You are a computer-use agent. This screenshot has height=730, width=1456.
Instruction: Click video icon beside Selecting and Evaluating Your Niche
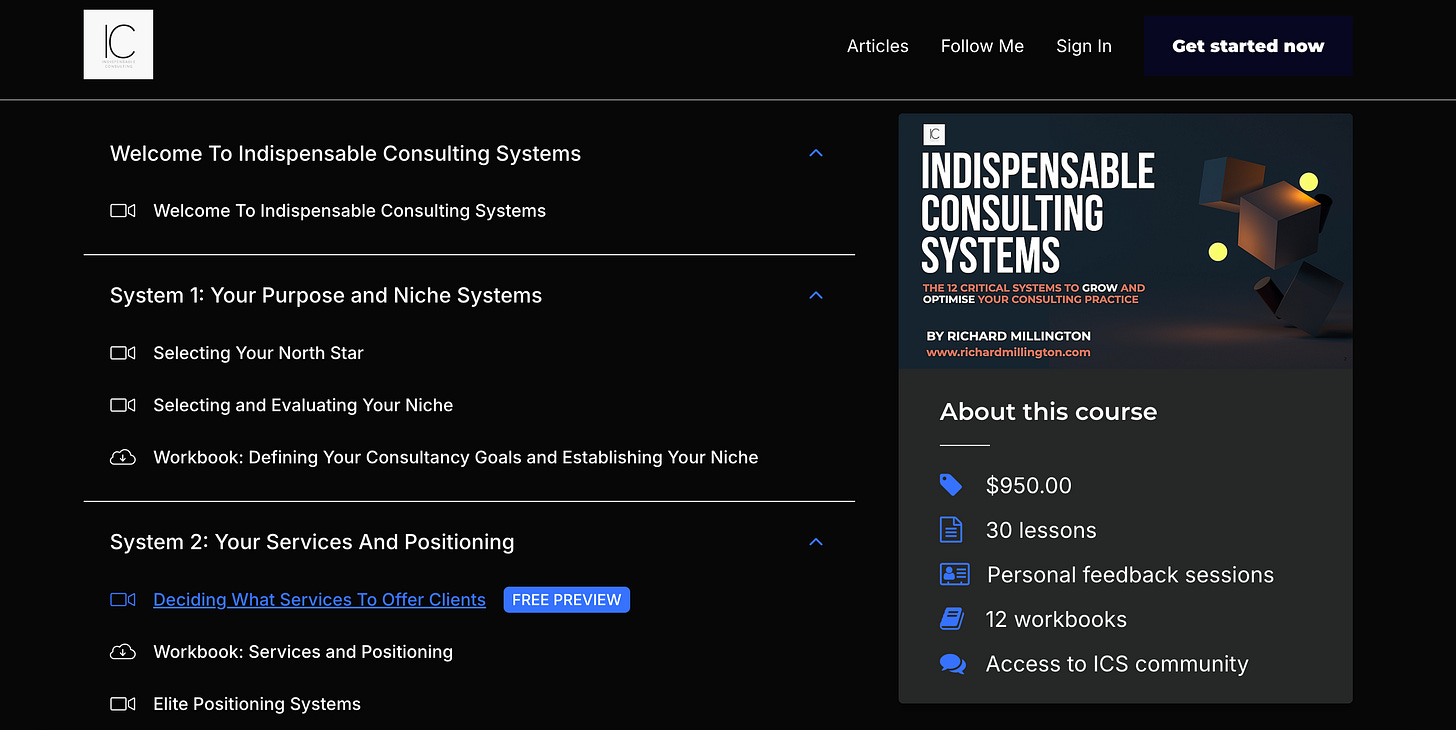(122, 405)
